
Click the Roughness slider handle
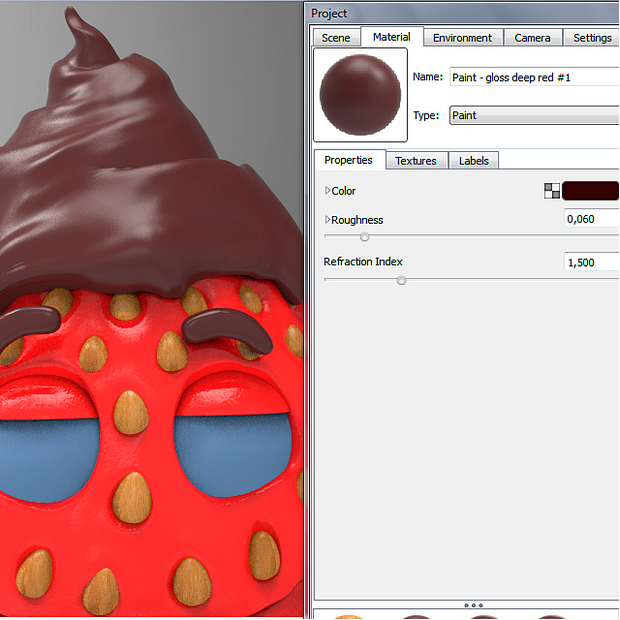point(365,237)
